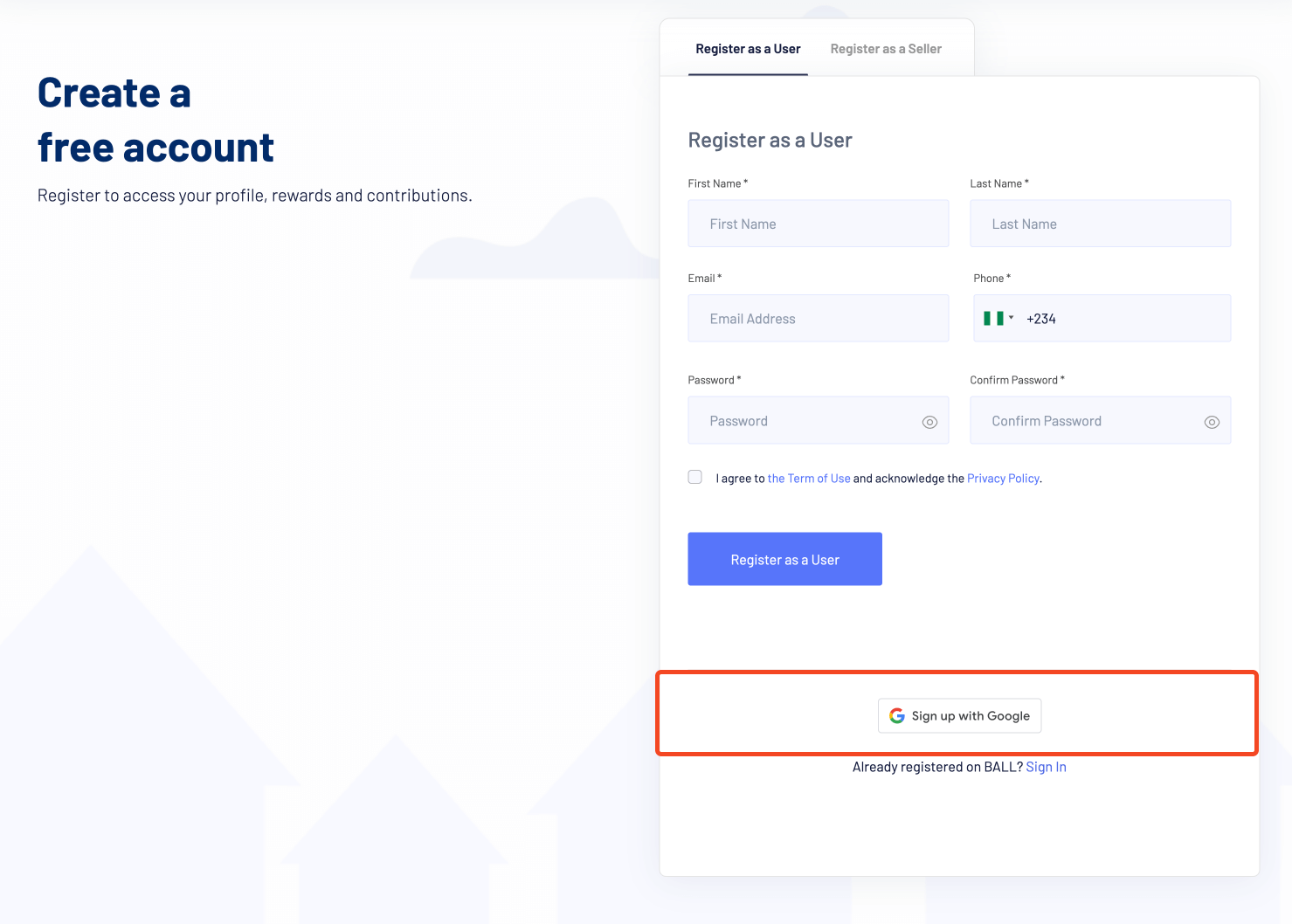Click the Email Address field
Viewport: 1292px width, 924px height.
click(x=818, y=318)
